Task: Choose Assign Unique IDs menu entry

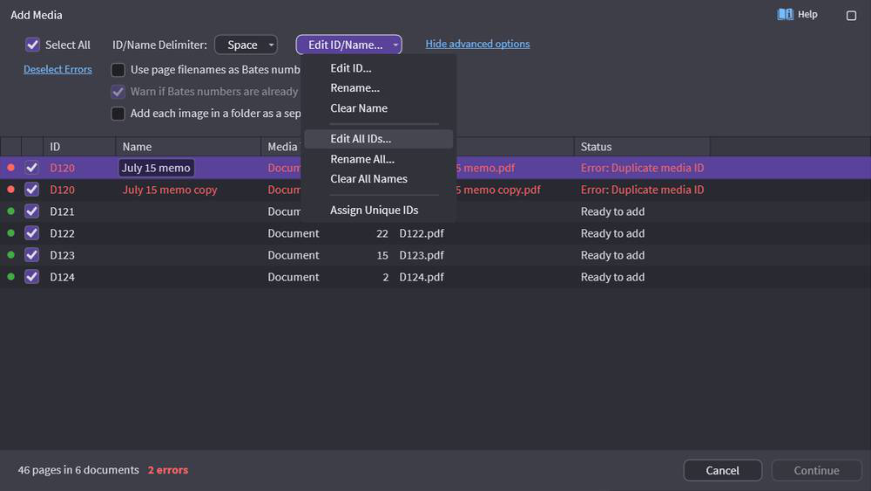Action: pyautogui.click(x=374, y=210)
